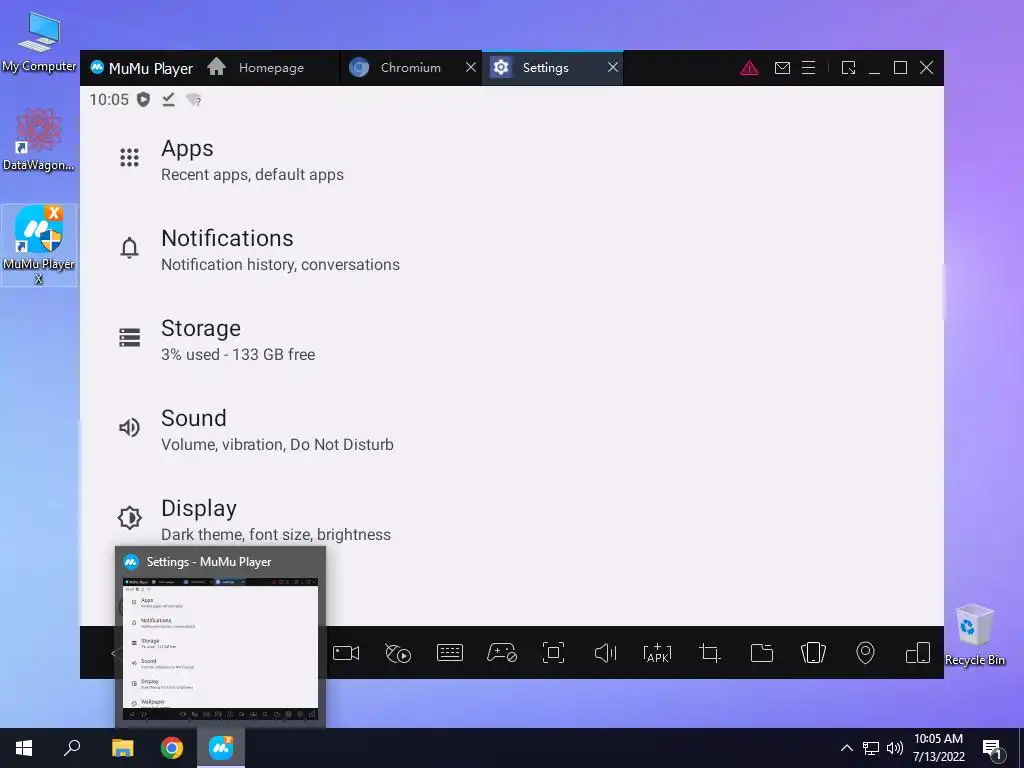1024x768 pixels.
Task: Click the volume speaker icon in MuMu toolbar
Action: (605, 652)
